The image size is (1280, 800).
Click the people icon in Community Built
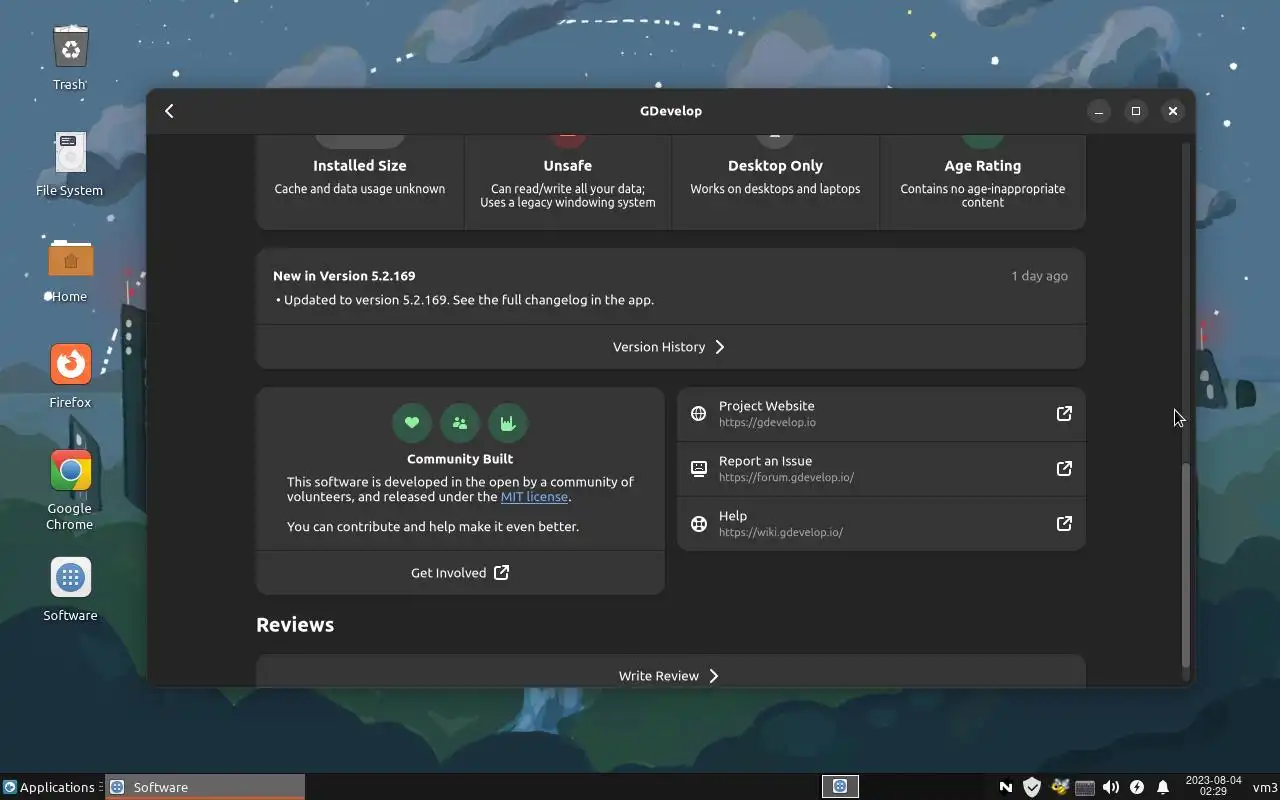(460, 423)
